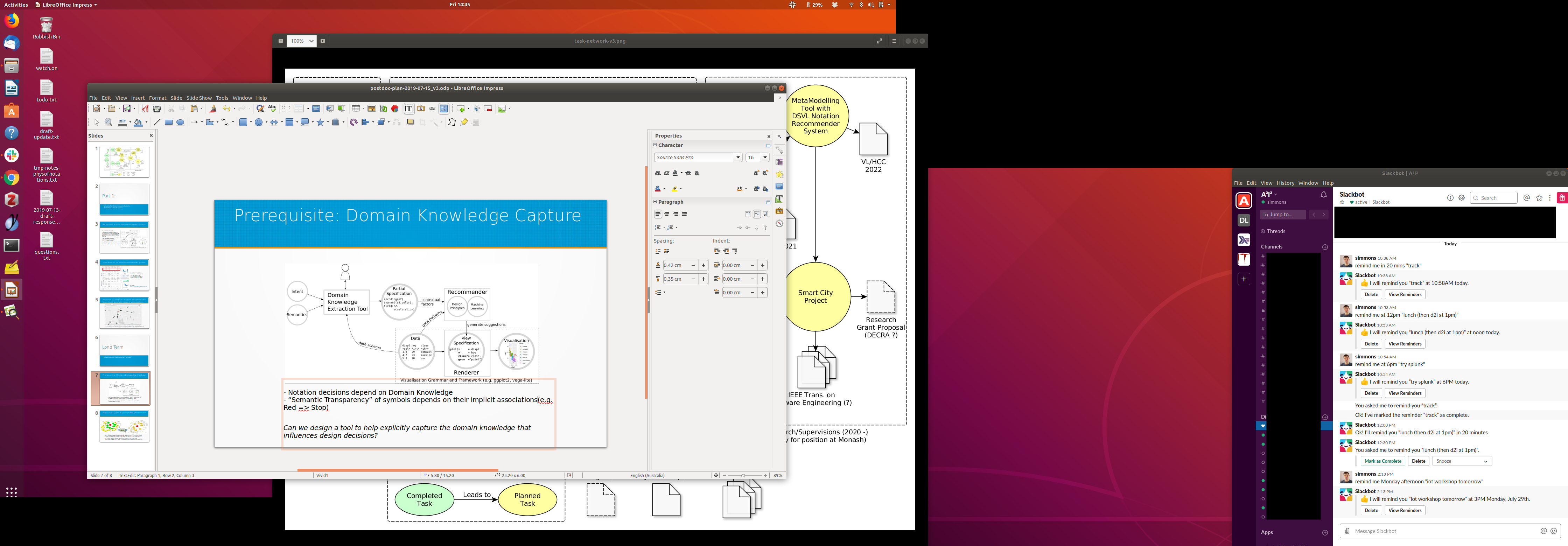Click the Mark as Complete button
Screen dimensions: 1568x546
[1383, 461]
